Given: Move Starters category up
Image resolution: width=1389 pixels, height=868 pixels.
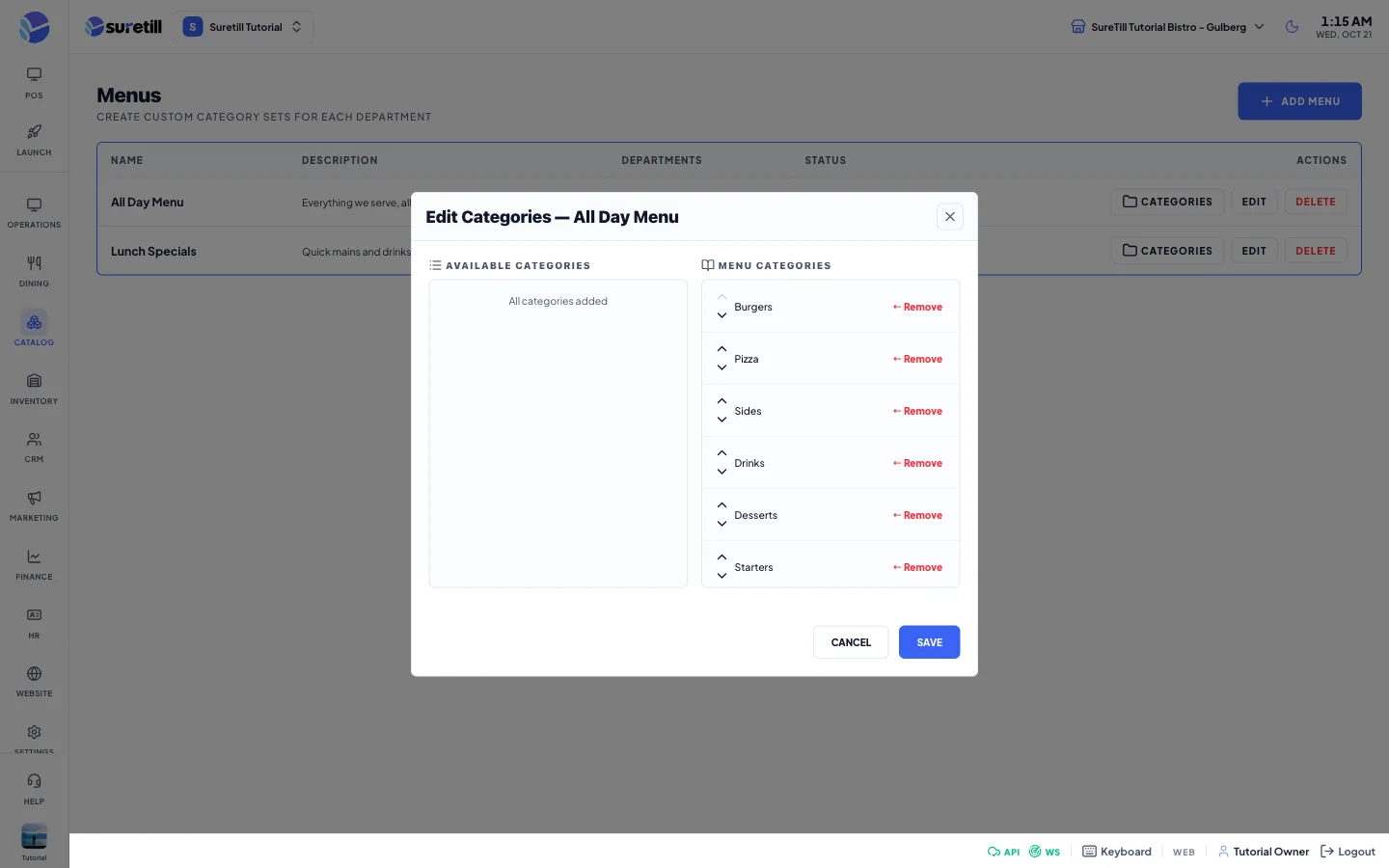Looking at the screenshot, I should 722,557.
